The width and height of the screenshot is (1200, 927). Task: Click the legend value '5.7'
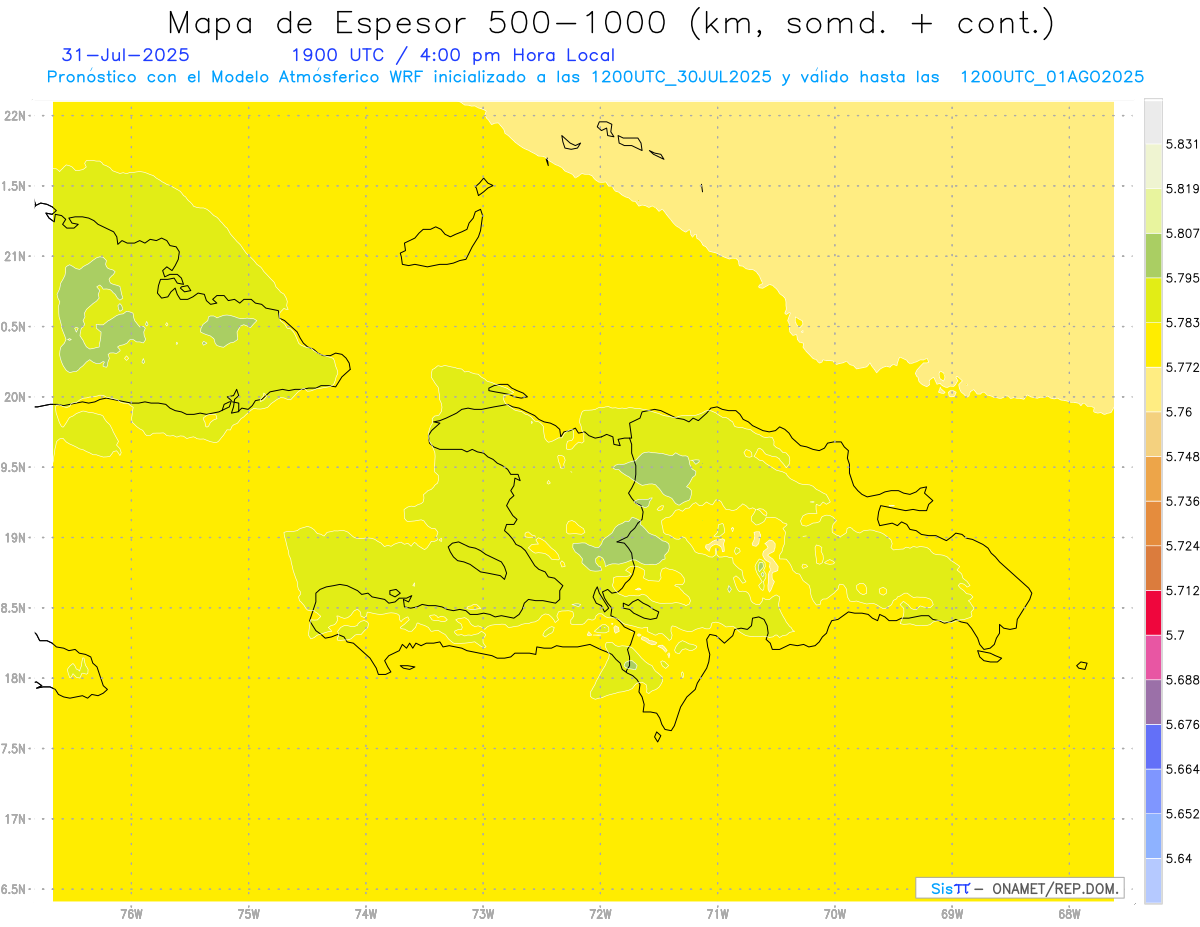(1175, 635)
